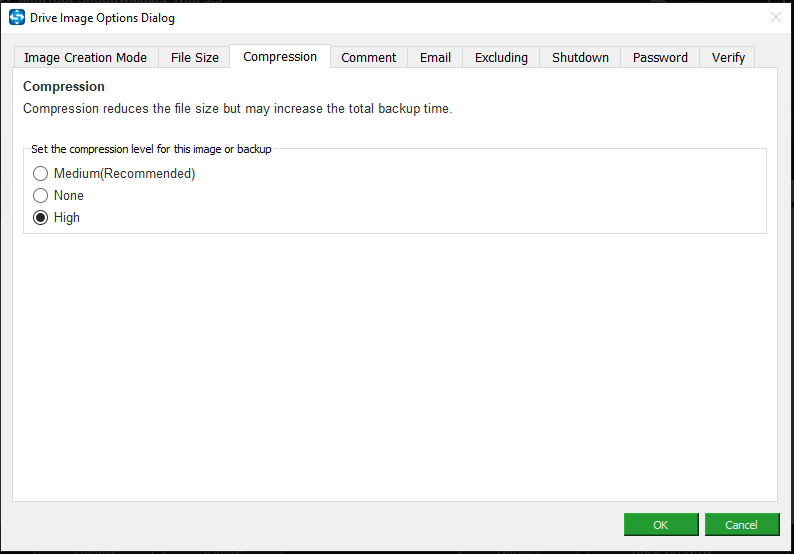Switch to the Excluding tab

point(501,58)
